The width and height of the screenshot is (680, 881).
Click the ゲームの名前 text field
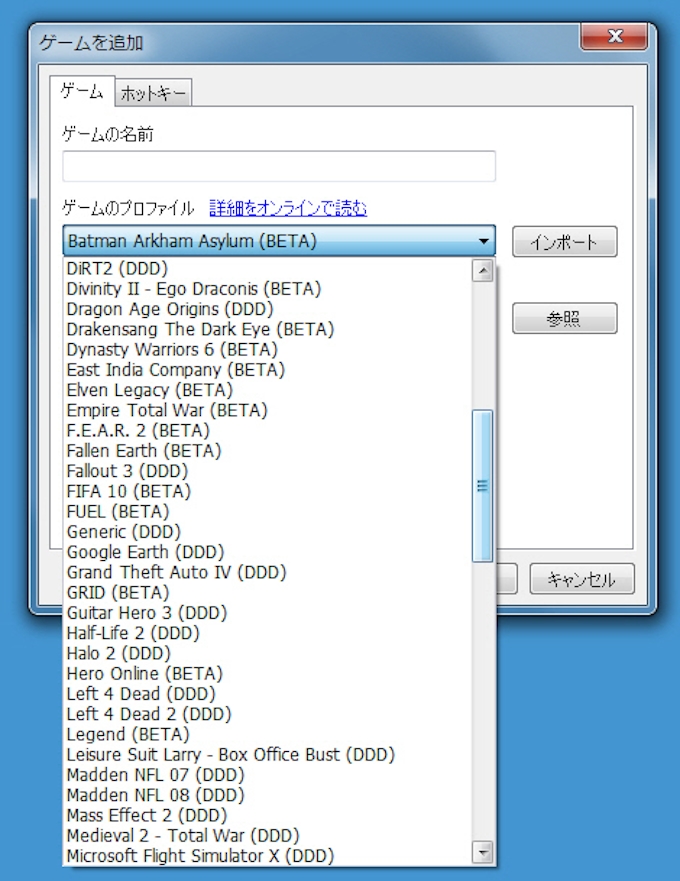279,166
